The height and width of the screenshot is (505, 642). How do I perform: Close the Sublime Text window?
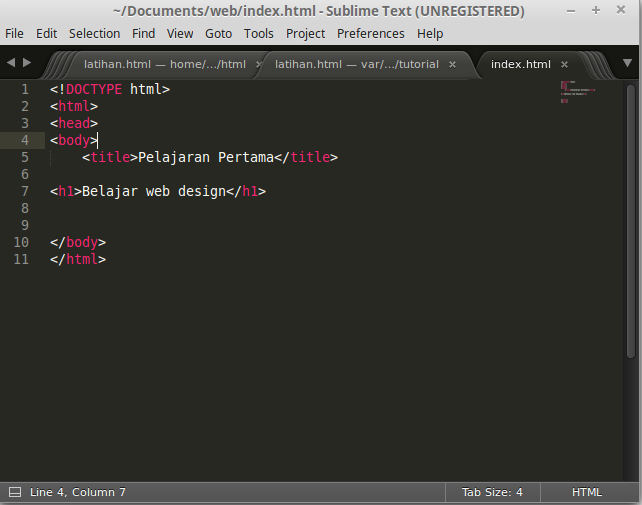coord(621,10)
